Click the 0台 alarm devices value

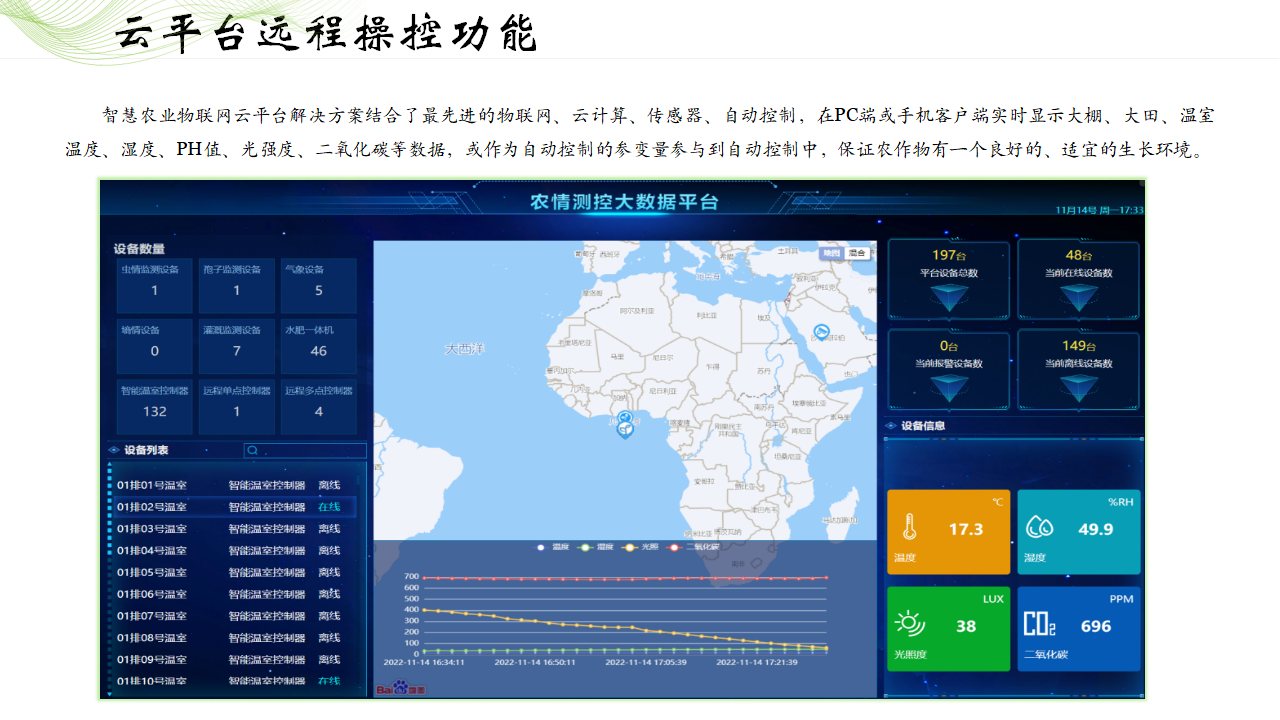[949, 346]
